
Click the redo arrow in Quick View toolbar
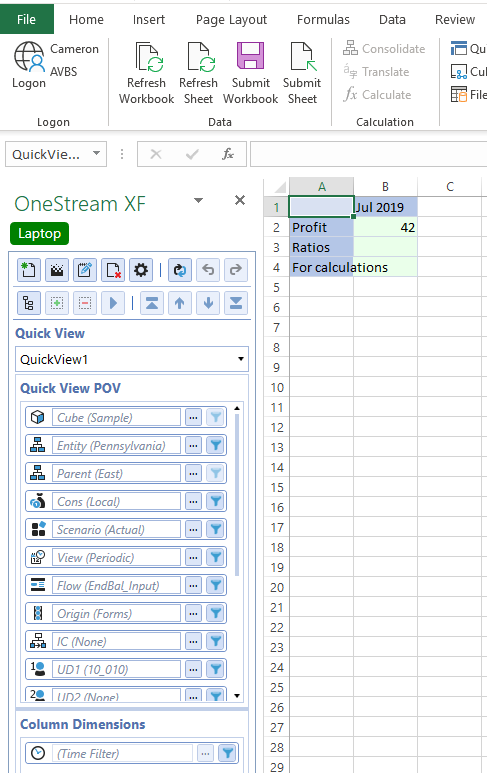coord(236,270)
